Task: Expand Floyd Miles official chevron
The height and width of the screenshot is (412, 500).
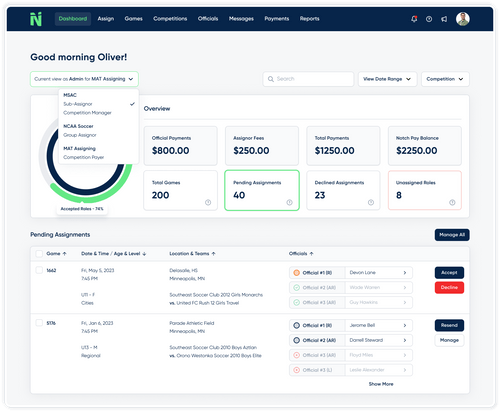Action: [405, 355]
